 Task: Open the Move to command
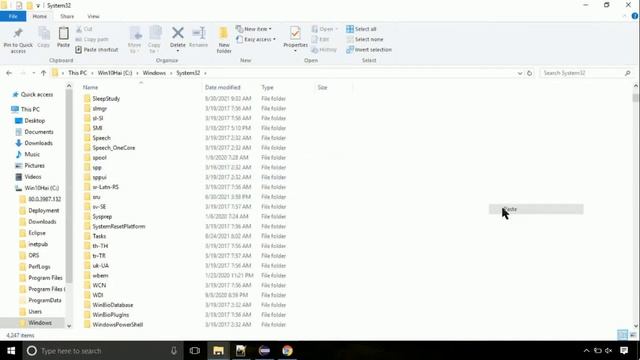[x=134, y=40]
